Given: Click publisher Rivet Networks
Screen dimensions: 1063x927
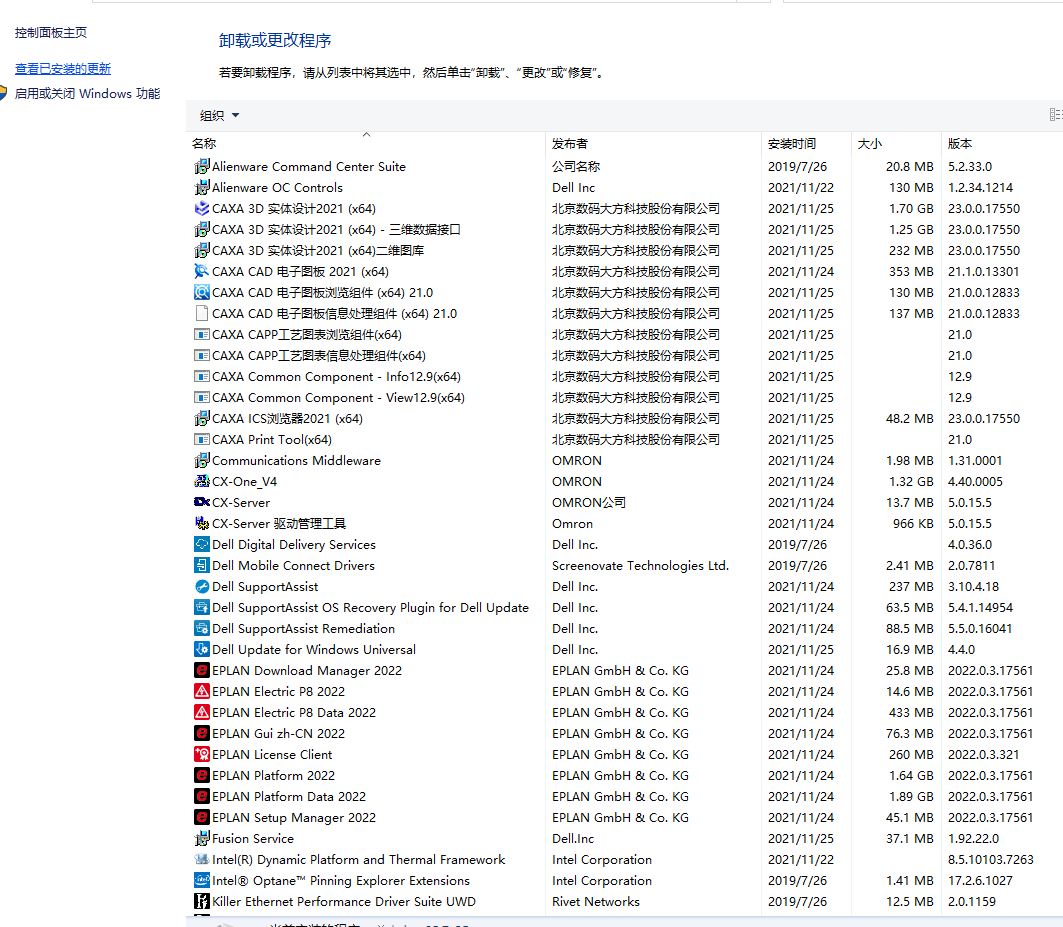Looking at the screenshot, I should (x=595, y=902).
